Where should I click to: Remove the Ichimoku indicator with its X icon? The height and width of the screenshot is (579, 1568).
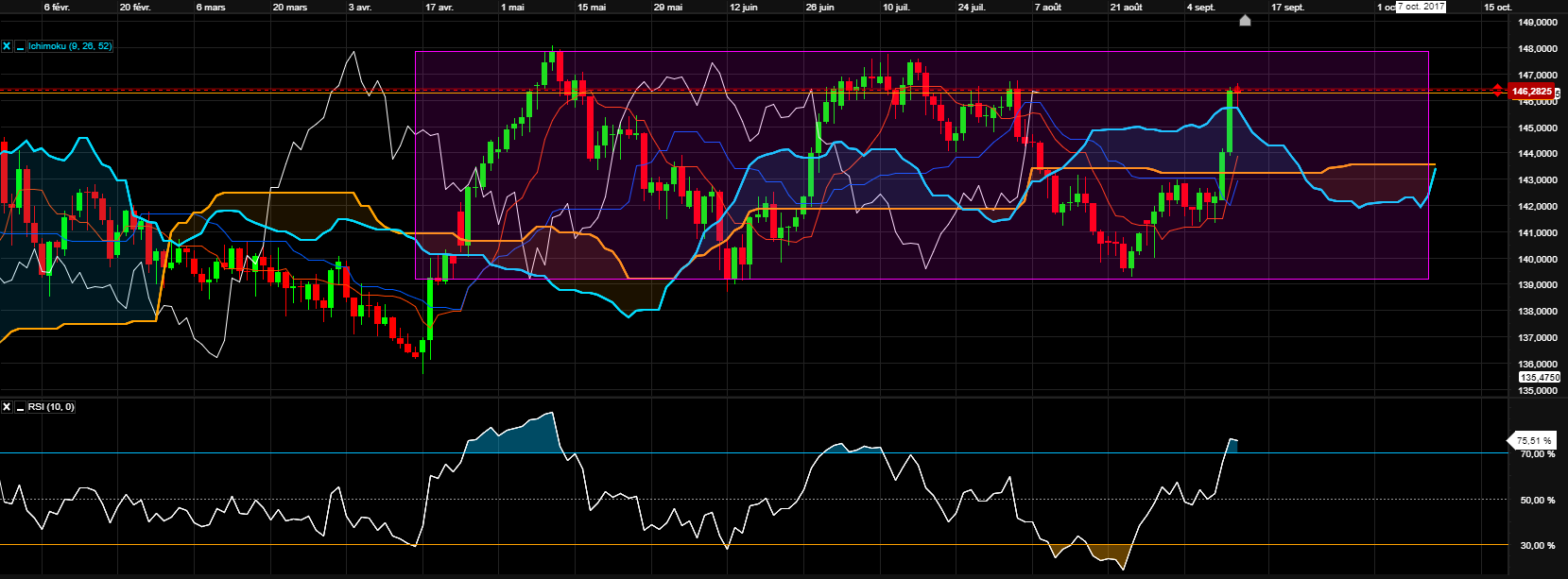click(x=7, y=45)
